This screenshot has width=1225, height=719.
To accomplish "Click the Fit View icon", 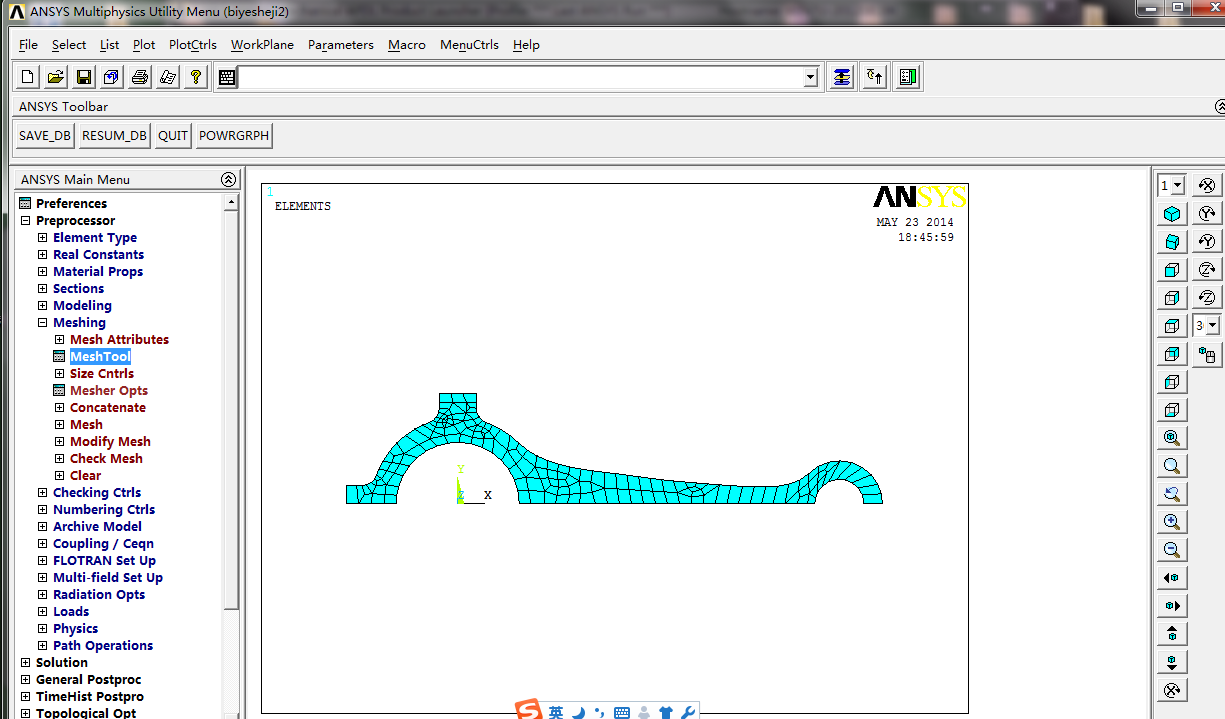I will coord(1172,438).
